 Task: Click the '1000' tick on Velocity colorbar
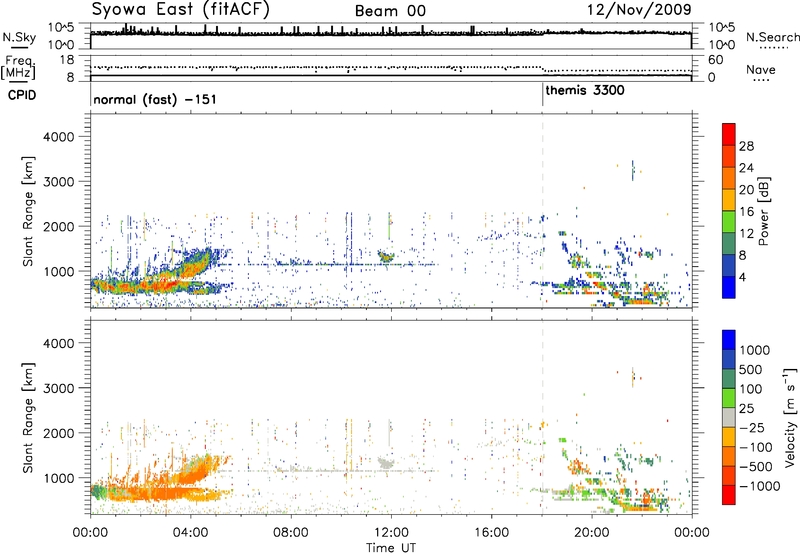pyautogui.click(x=754, y=350)
